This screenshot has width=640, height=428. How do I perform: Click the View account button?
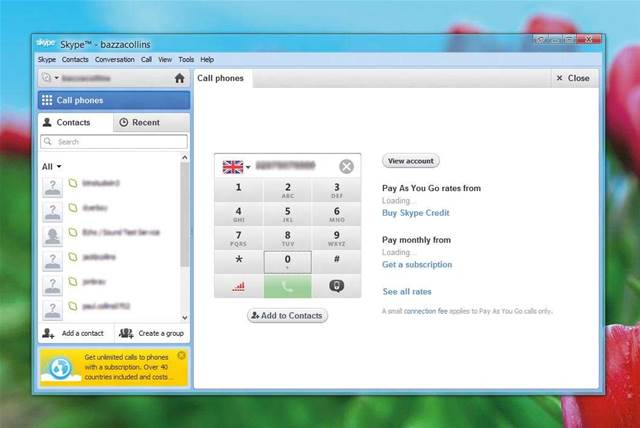[x=411, y=161]
